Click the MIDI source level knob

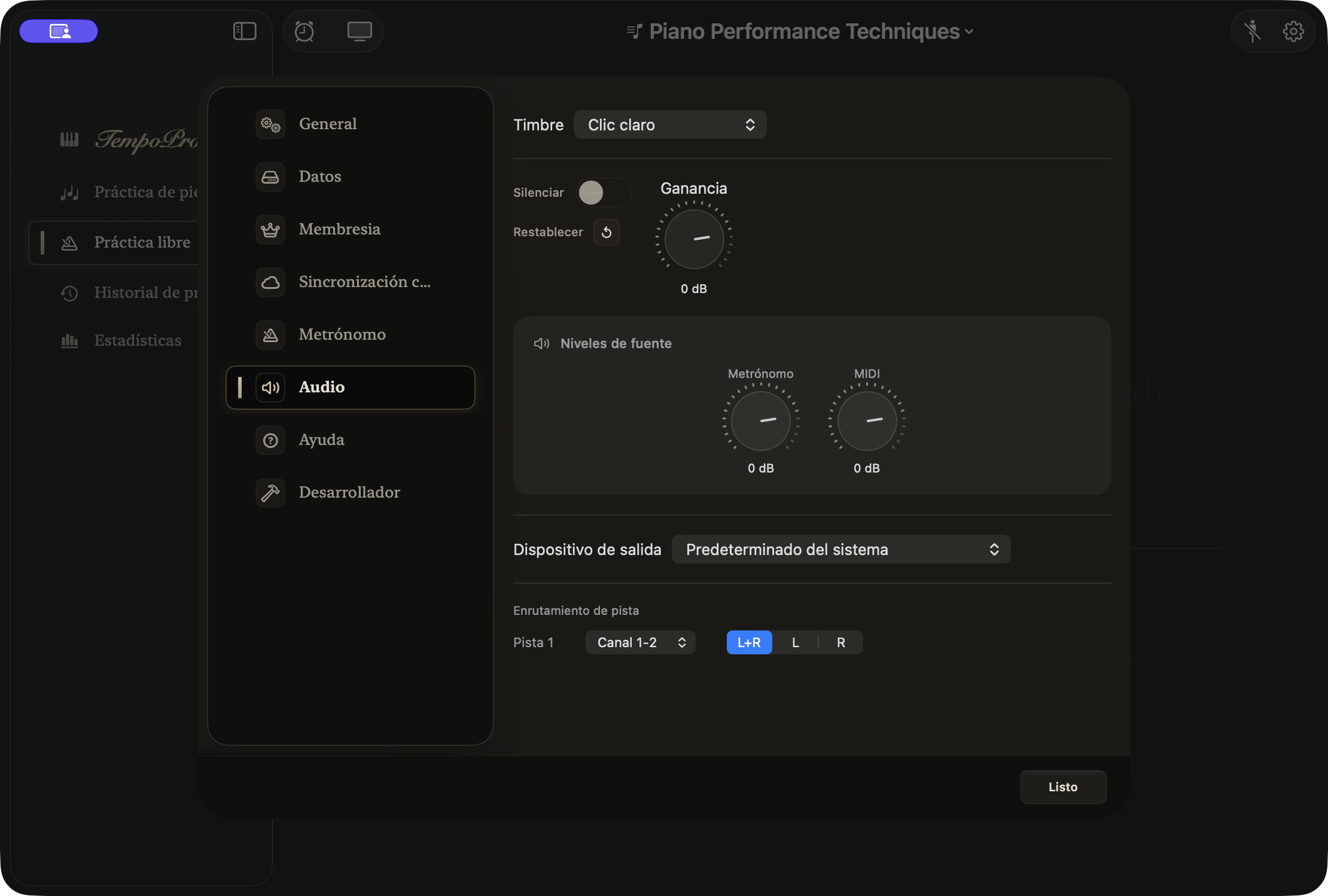coord(867,420)
